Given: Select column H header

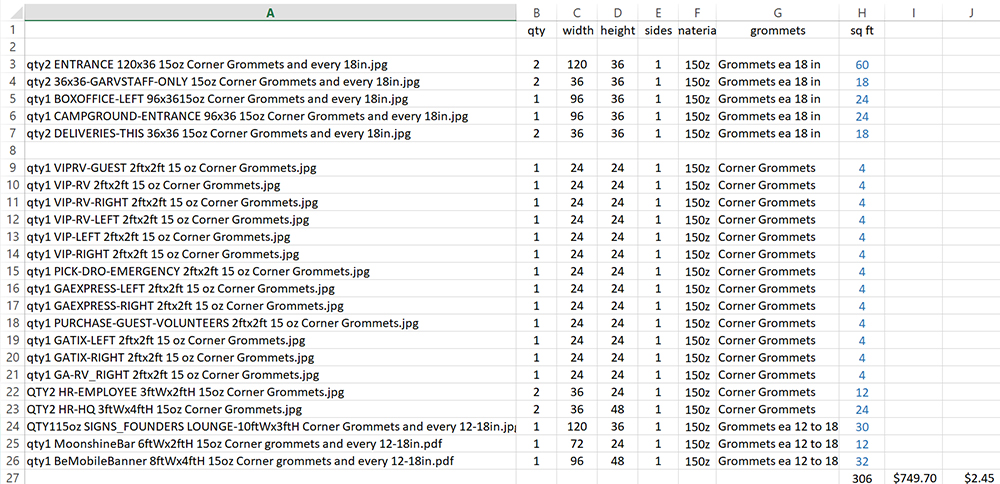Looking at the screenshot, I should tap(862, 12).
